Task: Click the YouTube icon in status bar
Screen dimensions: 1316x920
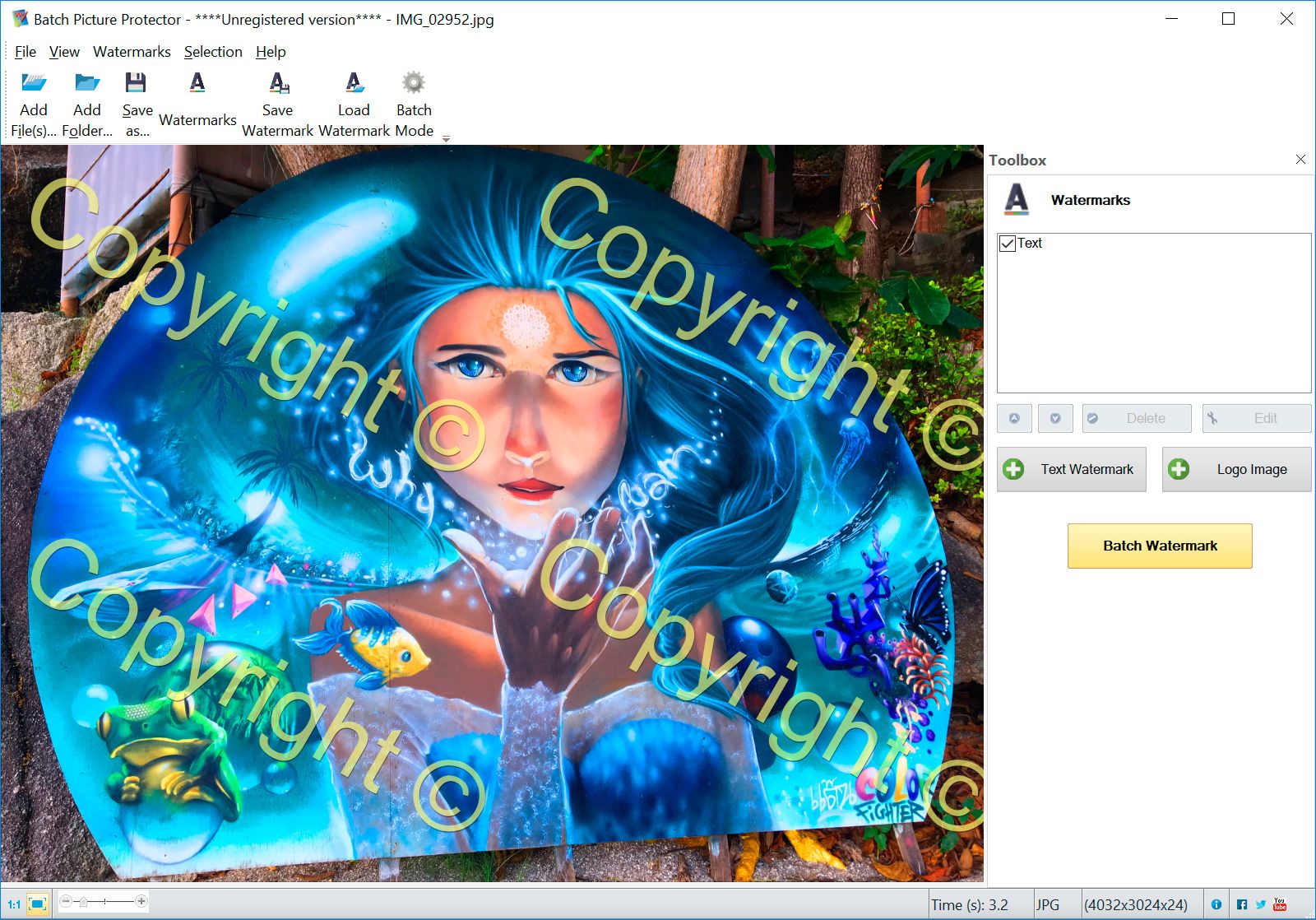Action: (x=1280, y=904)
